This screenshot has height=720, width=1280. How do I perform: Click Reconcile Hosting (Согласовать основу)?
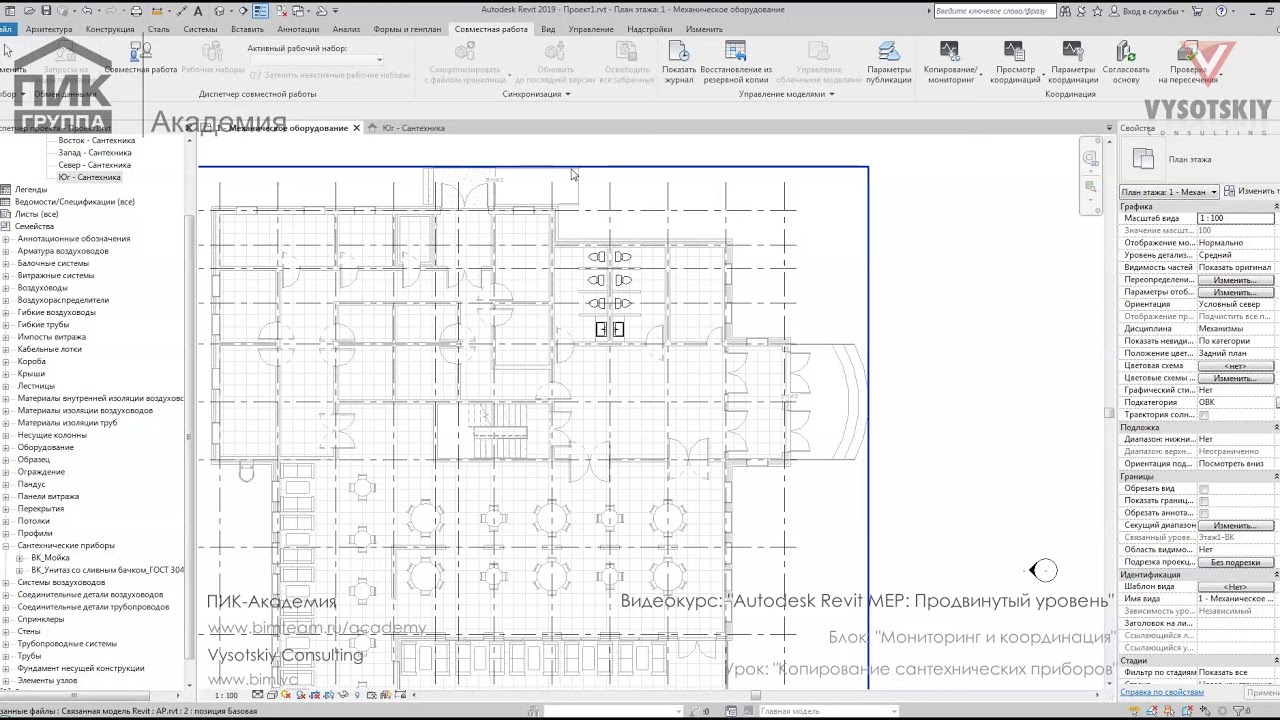[x=1126, y=62]
